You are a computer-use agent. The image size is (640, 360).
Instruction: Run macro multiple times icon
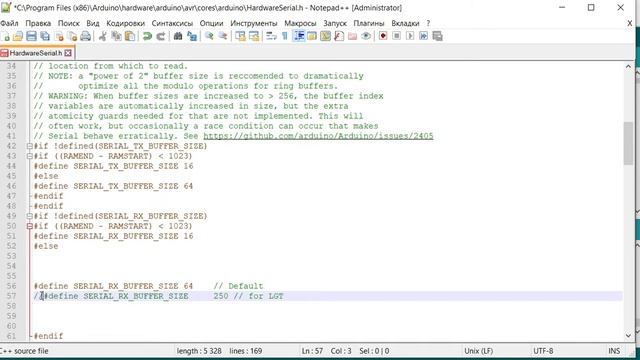pos(424,36)
